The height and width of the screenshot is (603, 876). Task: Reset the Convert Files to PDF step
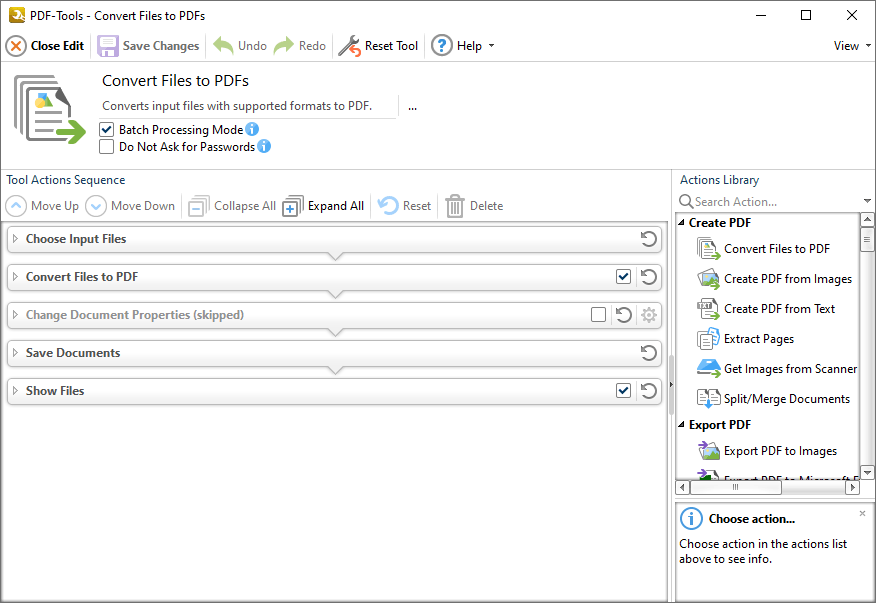pyautogui.click(x=649, y=277)
